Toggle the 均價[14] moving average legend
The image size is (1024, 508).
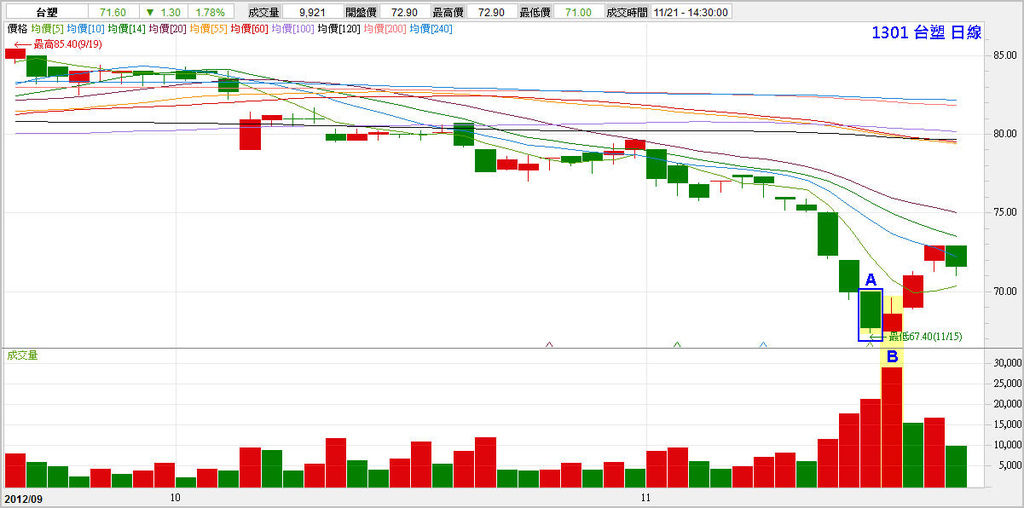point(126,29)
